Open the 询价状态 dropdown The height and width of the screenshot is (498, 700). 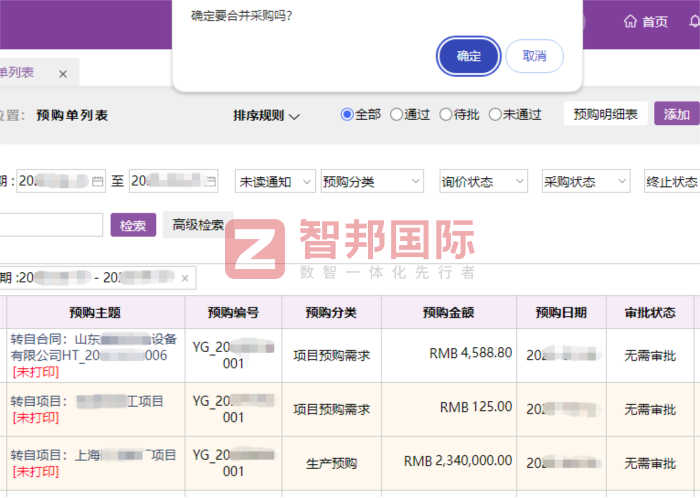483,181
